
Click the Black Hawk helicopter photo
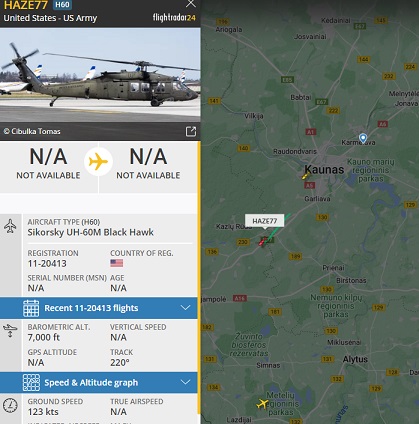pos(100,75)
